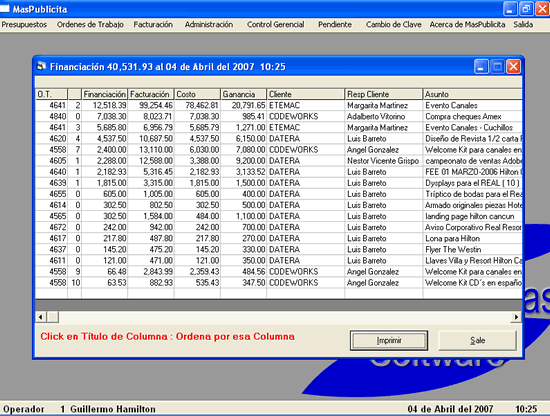Open the Control Gerencial menu
The image size is (550, 416).
click(x=275, y=25)
